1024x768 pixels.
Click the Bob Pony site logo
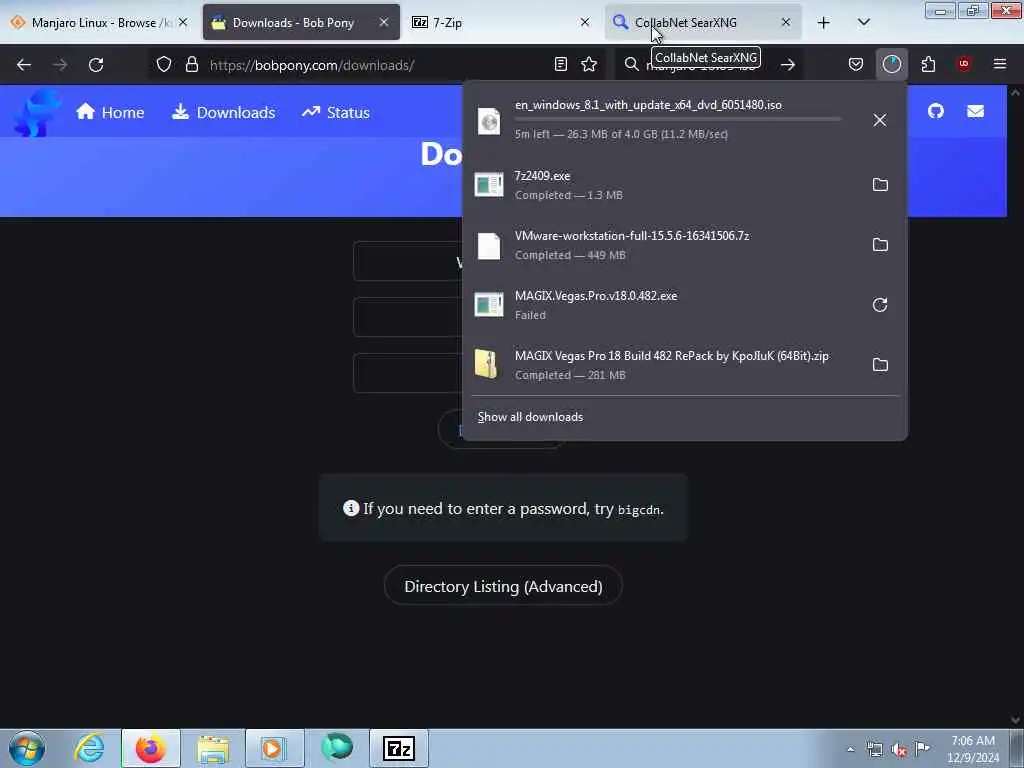pos(38,113)
